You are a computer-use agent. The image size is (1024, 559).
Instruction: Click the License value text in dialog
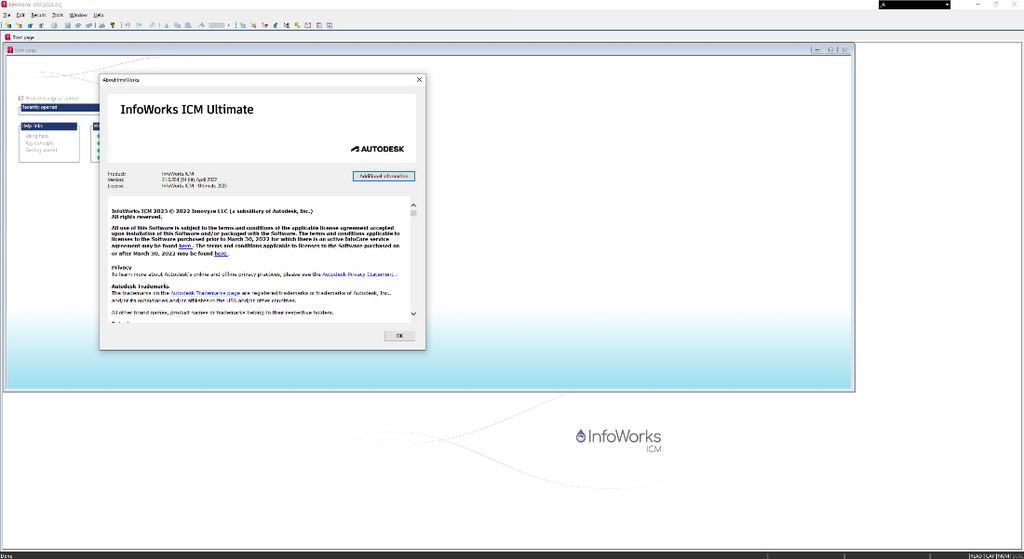195,186
